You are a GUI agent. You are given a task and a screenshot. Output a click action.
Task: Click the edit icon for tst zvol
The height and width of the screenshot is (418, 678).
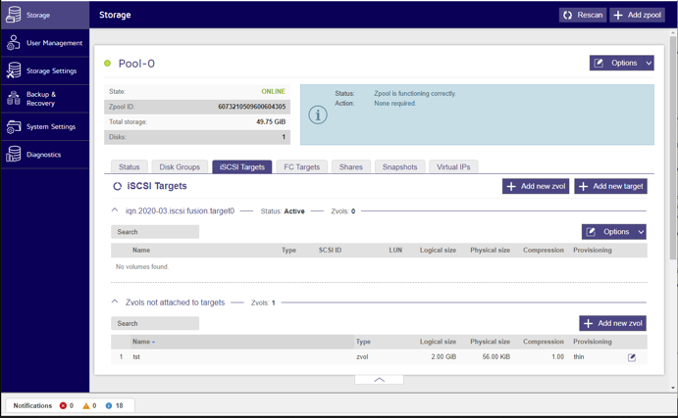coord(632,357)
